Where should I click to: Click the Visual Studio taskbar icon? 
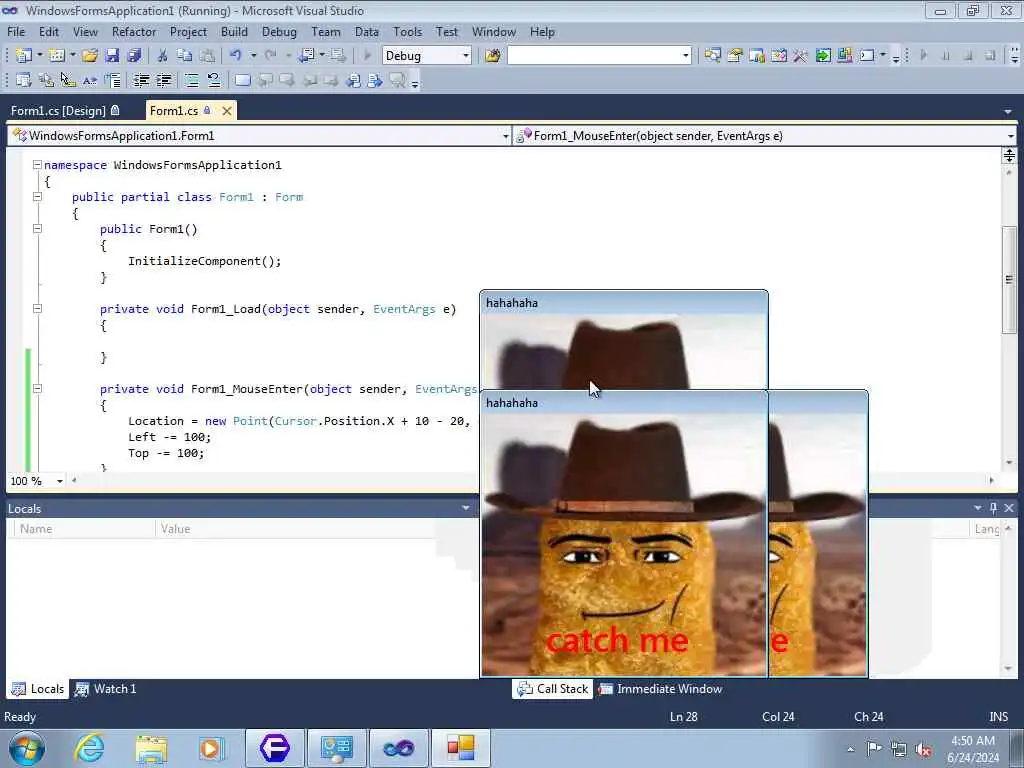click(x=399, y=748)
